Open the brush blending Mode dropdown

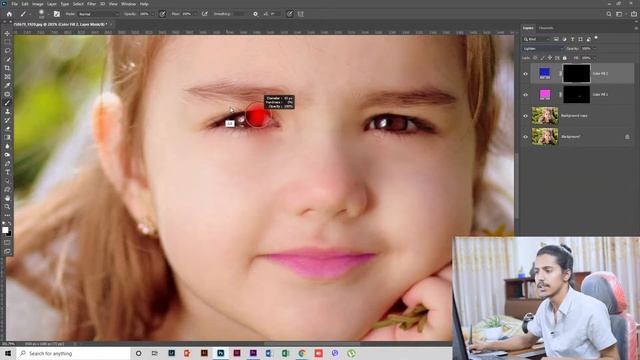point(98,14)
